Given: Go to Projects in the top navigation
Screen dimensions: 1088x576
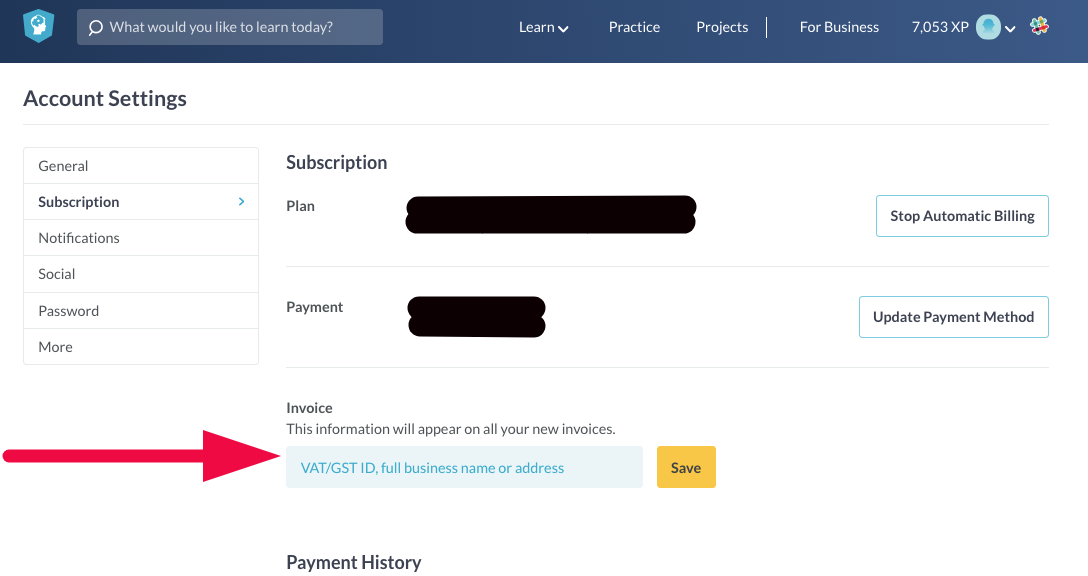Looking at the screenshot, I should pyautogui.click(x=722, y=27).
